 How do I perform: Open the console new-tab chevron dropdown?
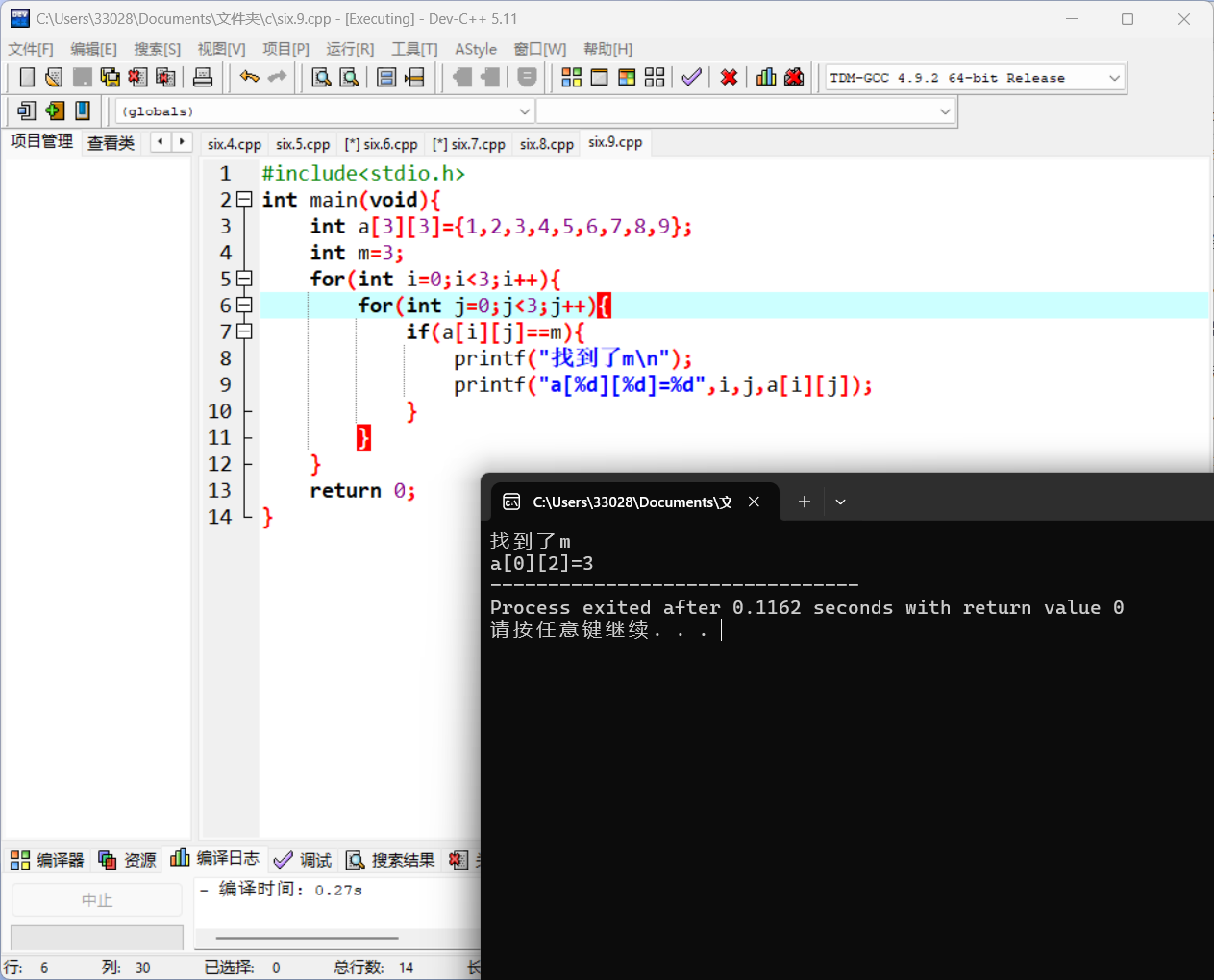[840, 502]
